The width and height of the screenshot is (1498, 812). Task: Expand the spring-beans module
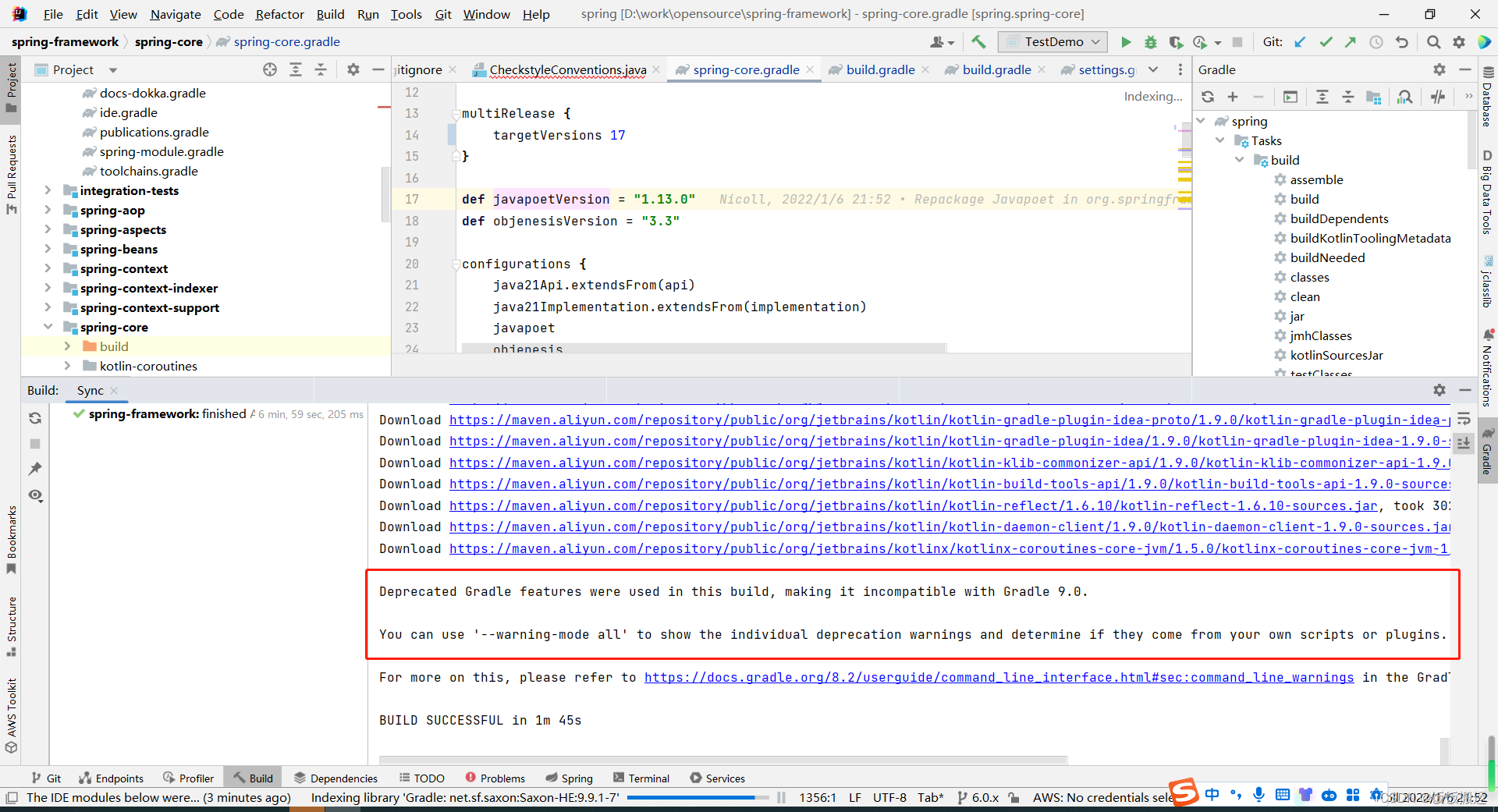[x=48, y=249]
